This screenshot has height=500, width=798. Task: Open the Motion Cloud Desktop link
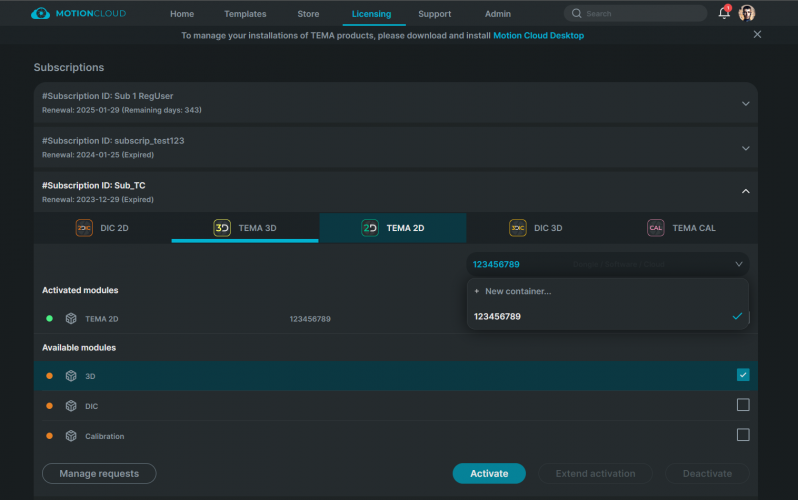[538, 36]
